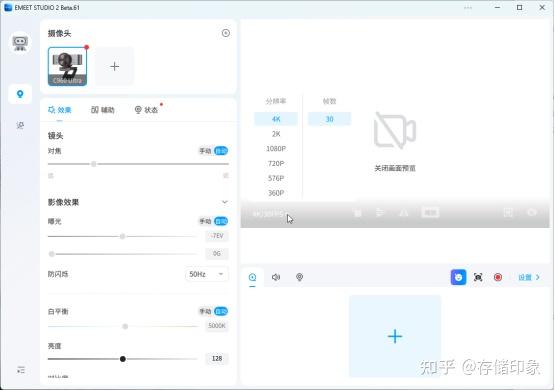
Task: Click the 5000K white balance value field
Action: tap(217, 326)
